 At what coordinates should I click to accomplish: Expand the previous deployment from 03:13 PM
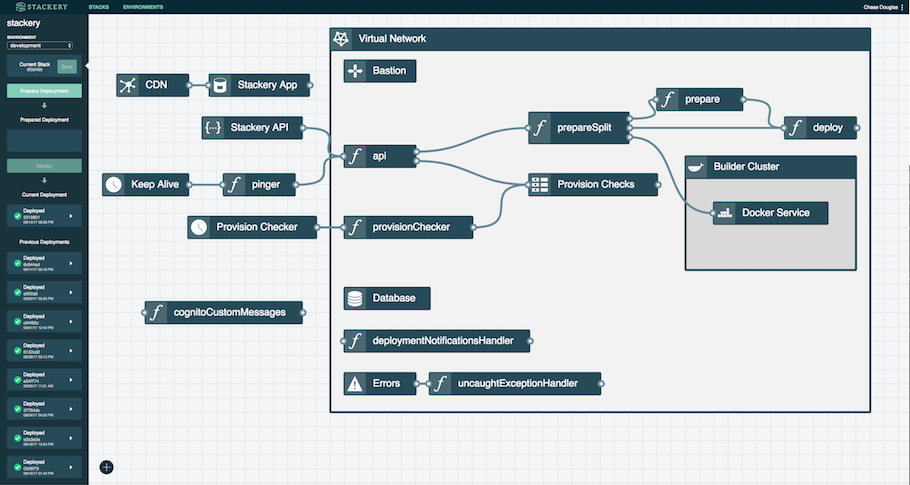71,350
